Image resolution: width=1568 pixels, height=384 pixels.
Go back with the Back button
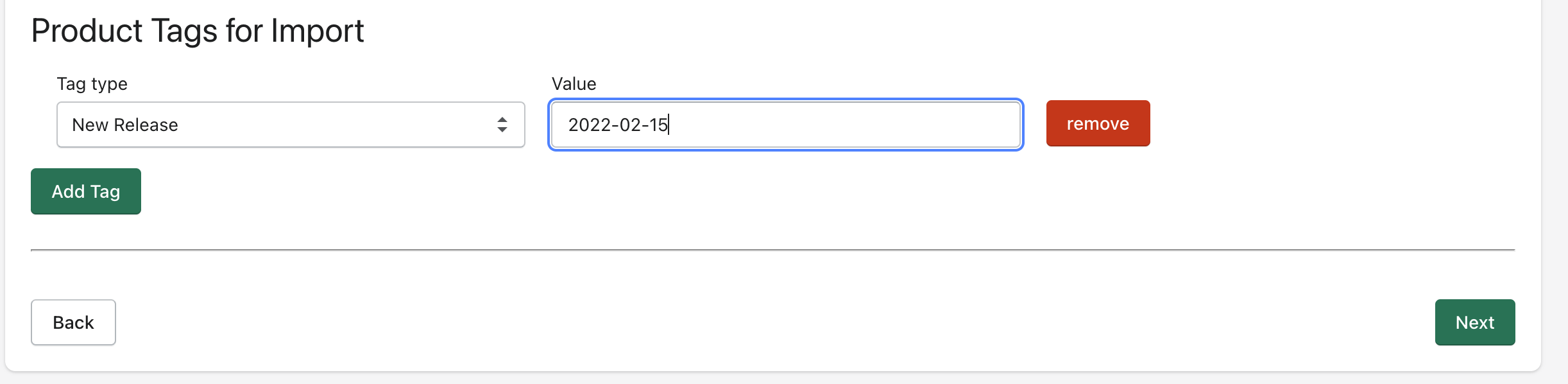click(x=73, y=322)
